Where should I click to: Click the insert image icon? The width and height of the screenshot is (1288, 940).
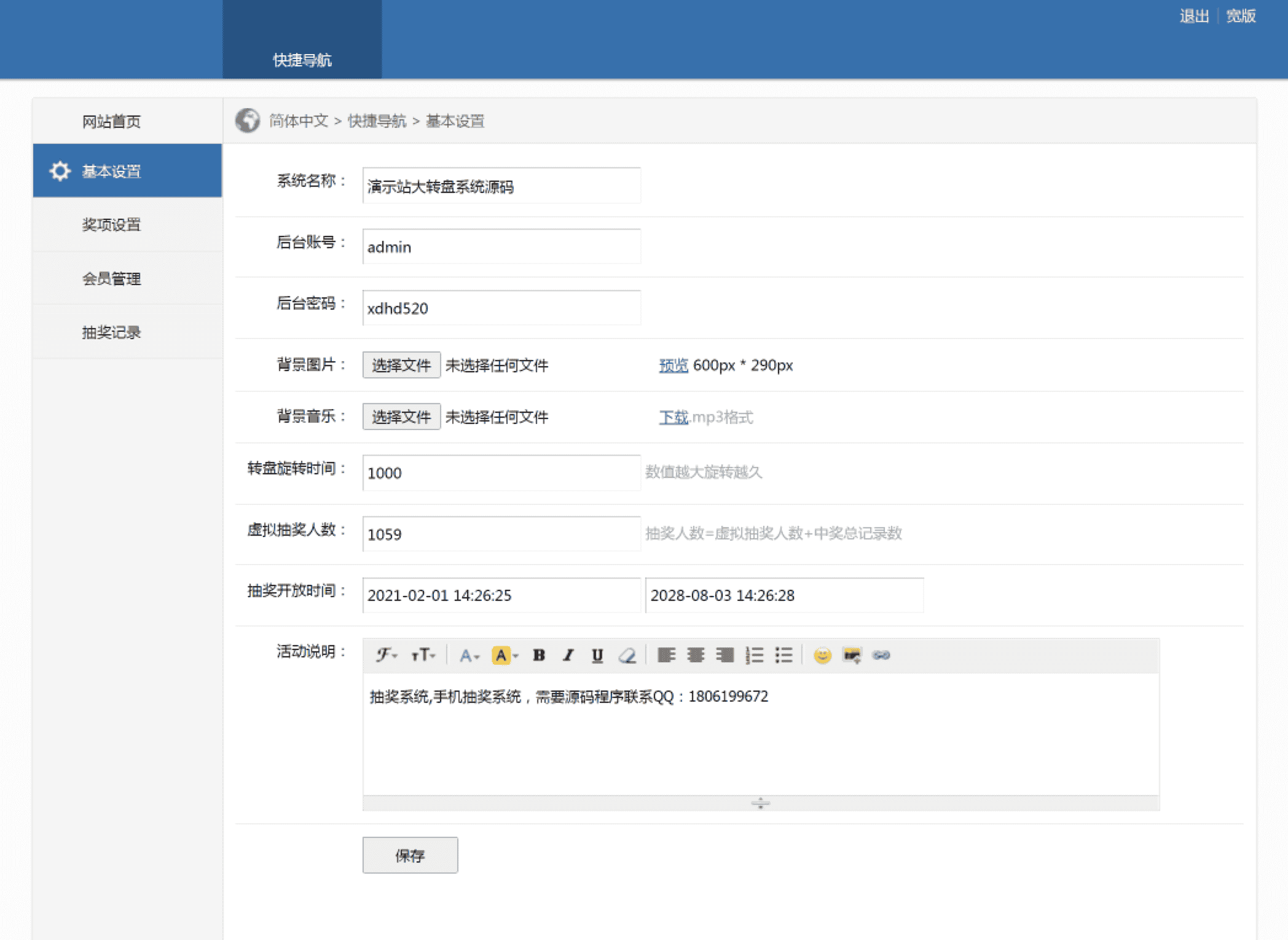852,656
